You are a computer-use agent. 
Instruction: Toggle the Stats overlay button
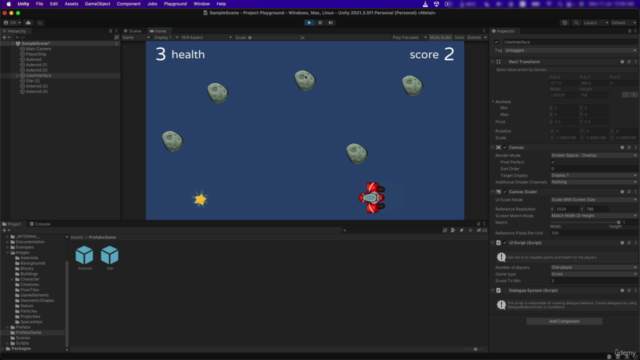pyautogui.click(x=459, y=38)
